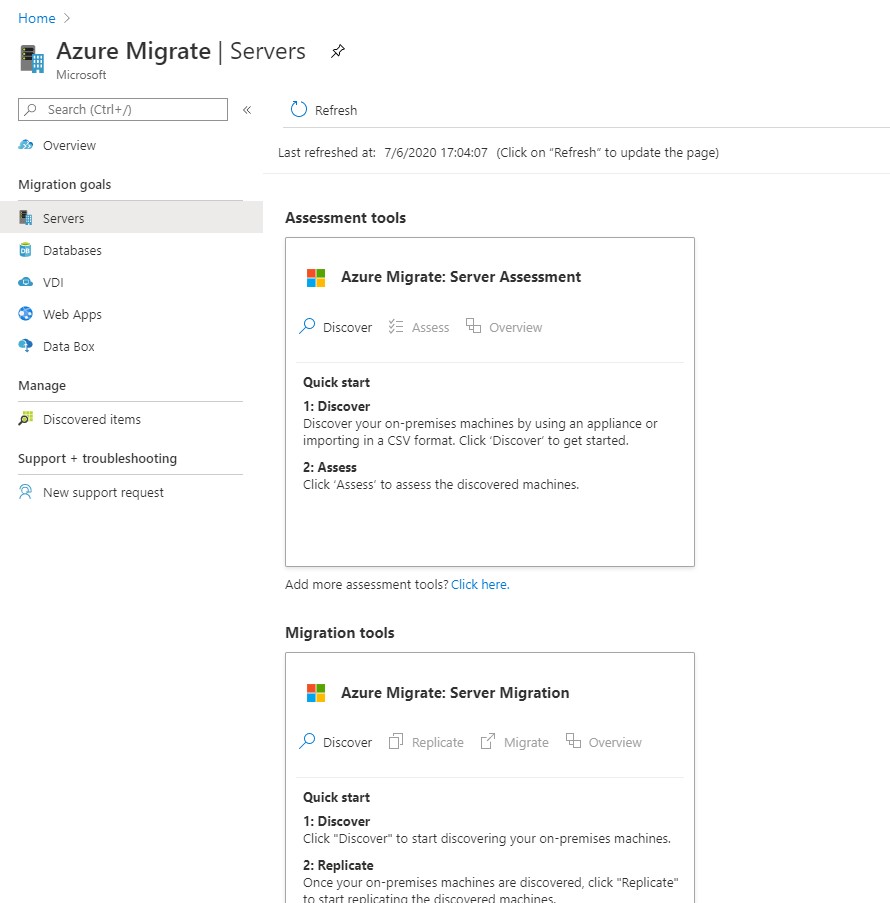
Task: Click the breadcrumb chevron after Home
Action: pyautogui.click(x=67, y=18)
